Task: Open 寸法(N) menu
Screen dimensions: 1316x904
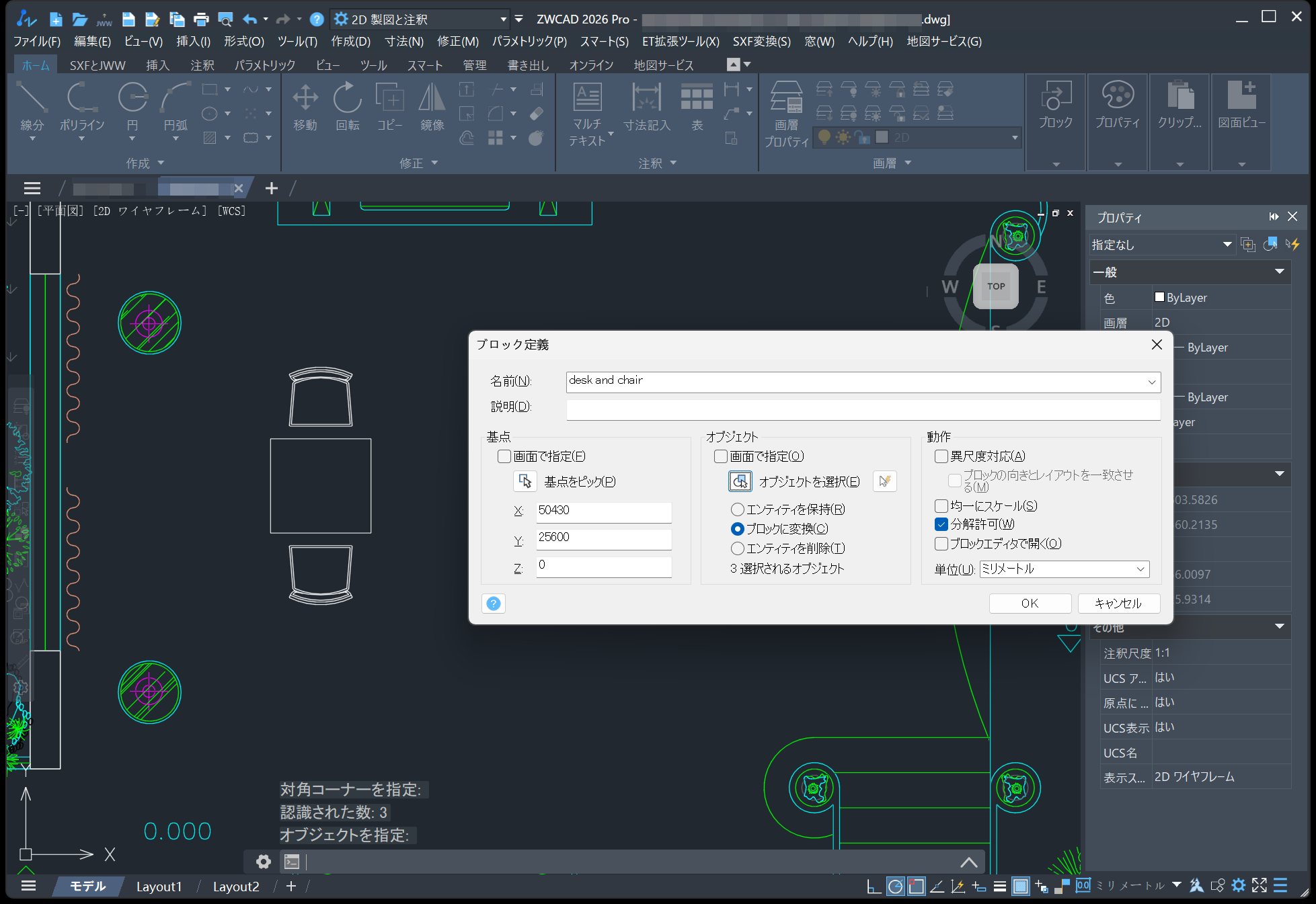Action: [x=404, y=42]
